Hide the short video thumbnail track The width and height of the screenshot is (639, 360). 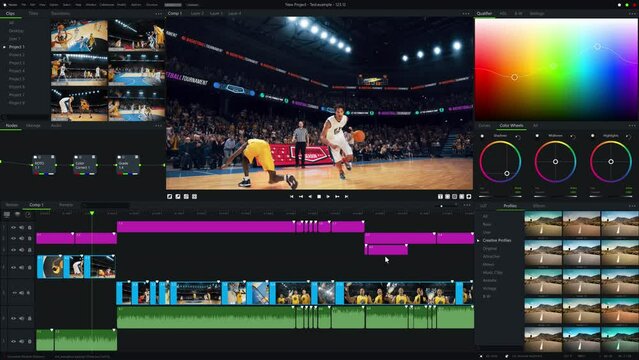(x=13, y=267)
